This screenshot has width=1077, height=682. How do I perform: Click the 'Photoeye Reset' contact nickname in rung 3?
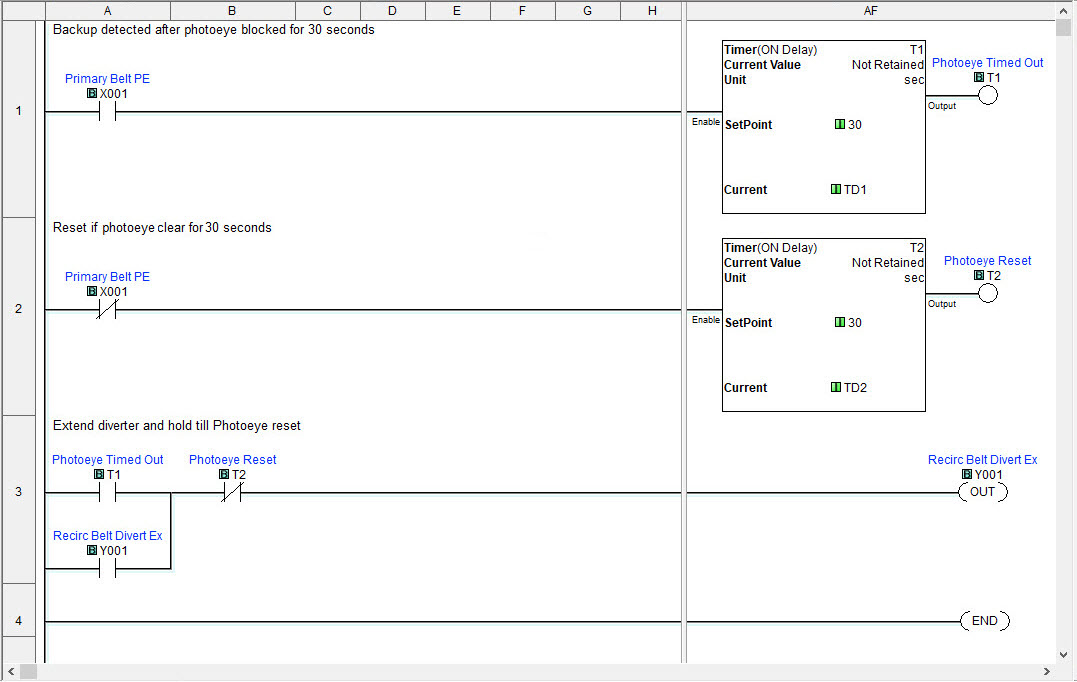[x=232, y=459]
